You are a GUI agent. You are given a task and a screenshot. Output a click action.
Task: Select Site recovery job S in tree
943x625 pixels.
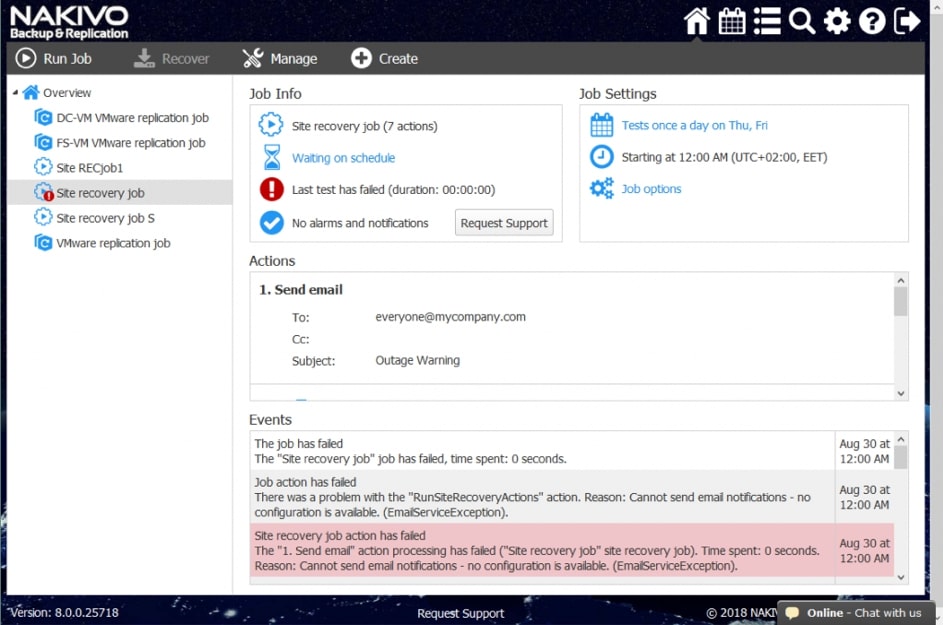[x=105, y=218]
